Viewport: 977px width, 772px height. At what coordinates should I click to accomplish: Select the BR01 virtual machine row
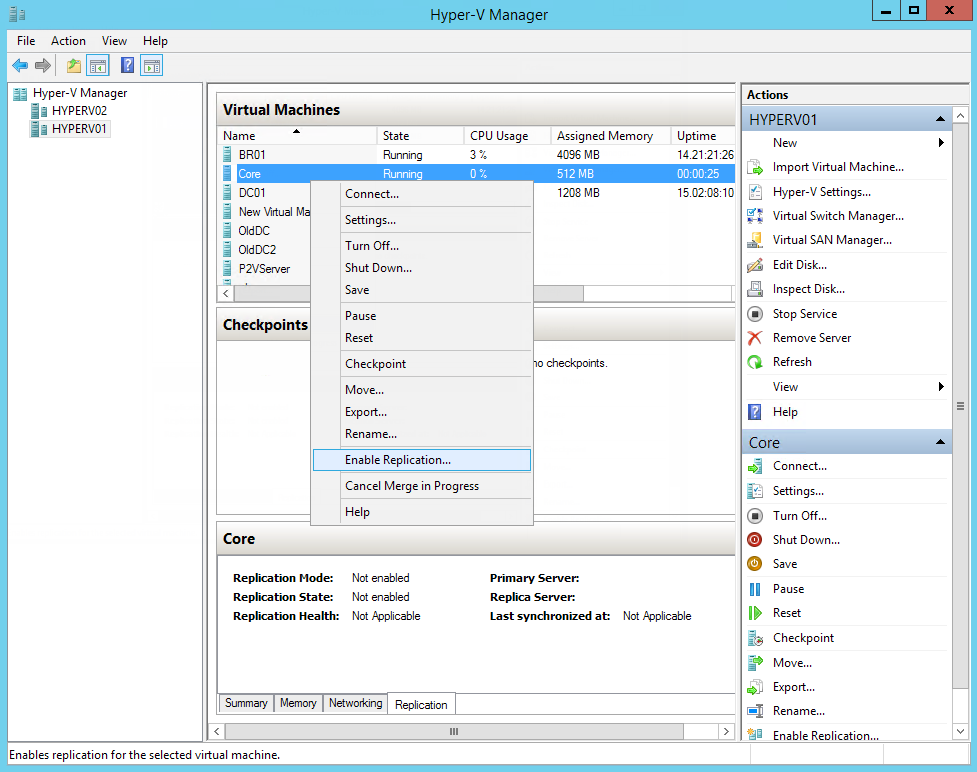(x=478, y=155)
